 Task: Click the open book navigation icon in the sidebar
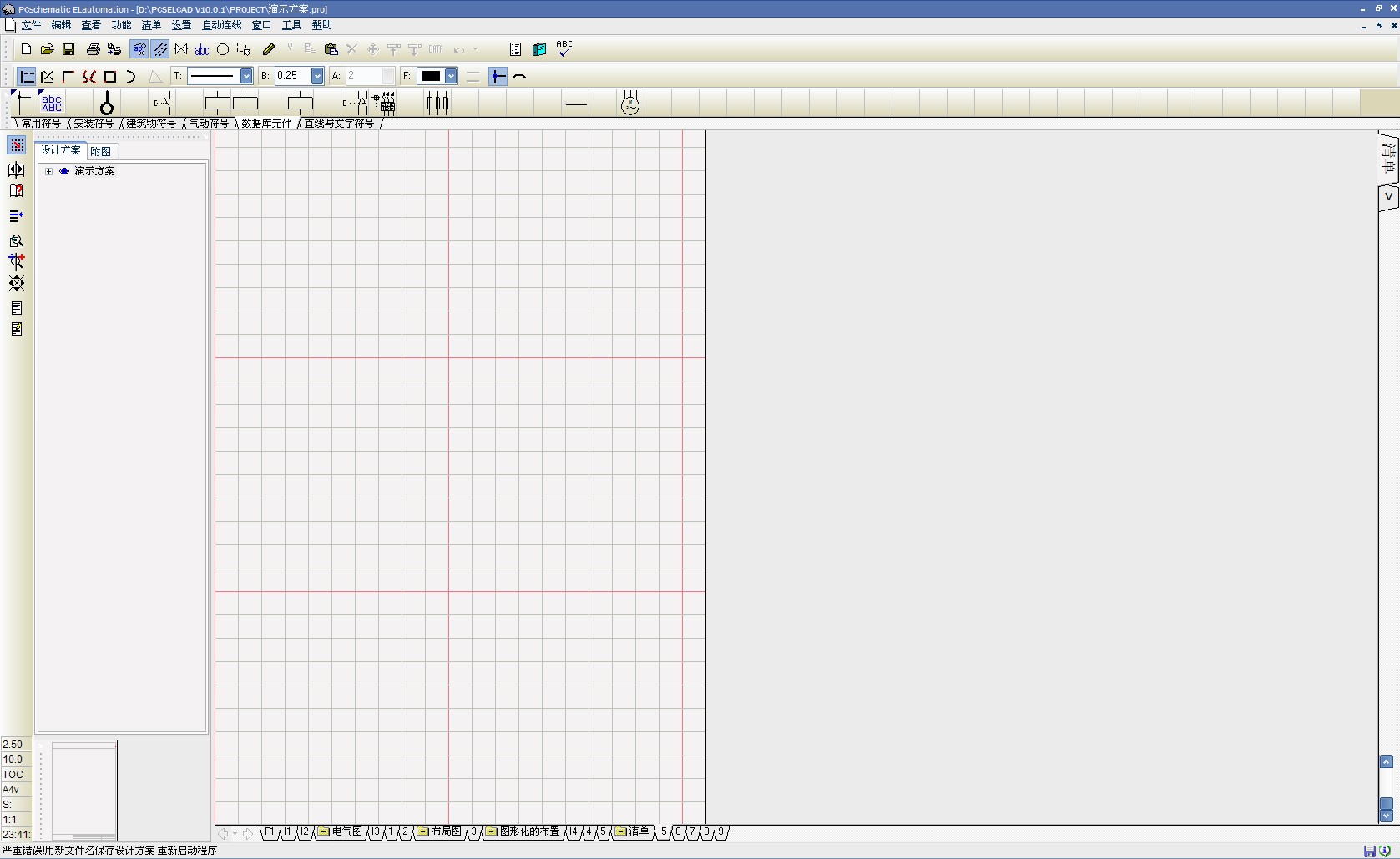click(x=17, y=170)
